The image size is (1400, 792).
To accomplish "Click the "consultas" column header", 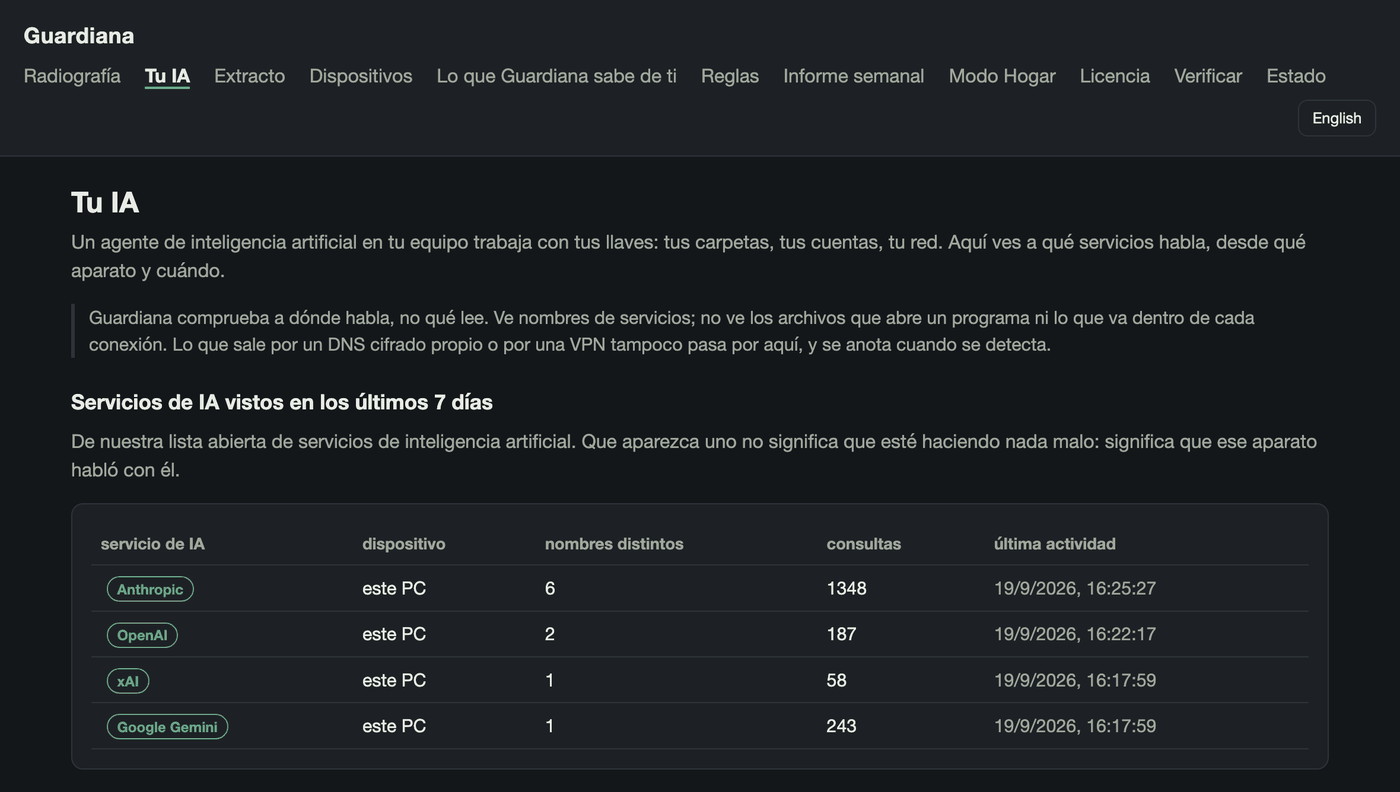I will click(x=864, y=544).
